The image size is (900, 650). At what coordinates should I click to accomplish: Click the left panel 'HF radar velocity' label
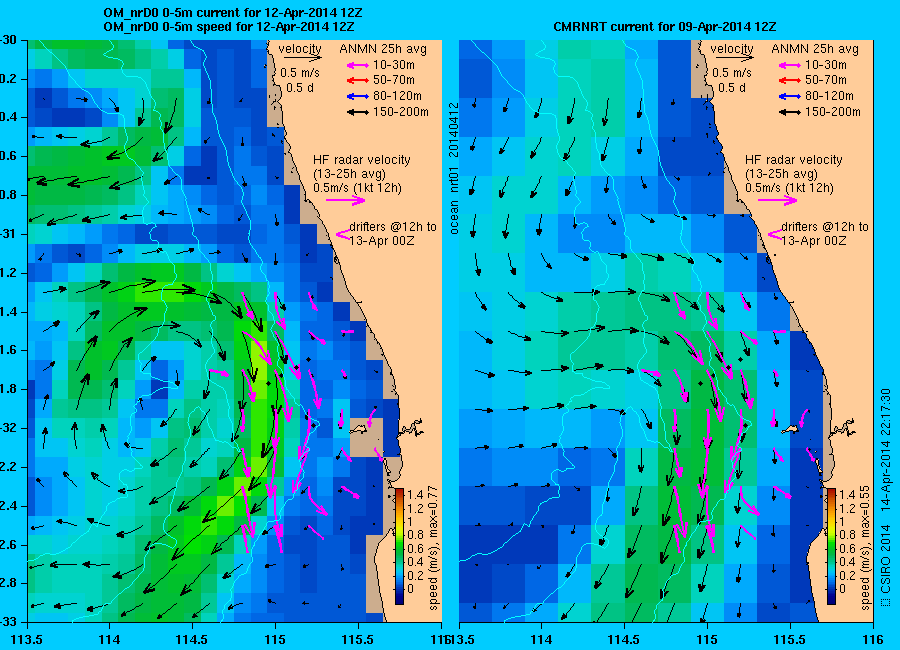pos(362,160)
